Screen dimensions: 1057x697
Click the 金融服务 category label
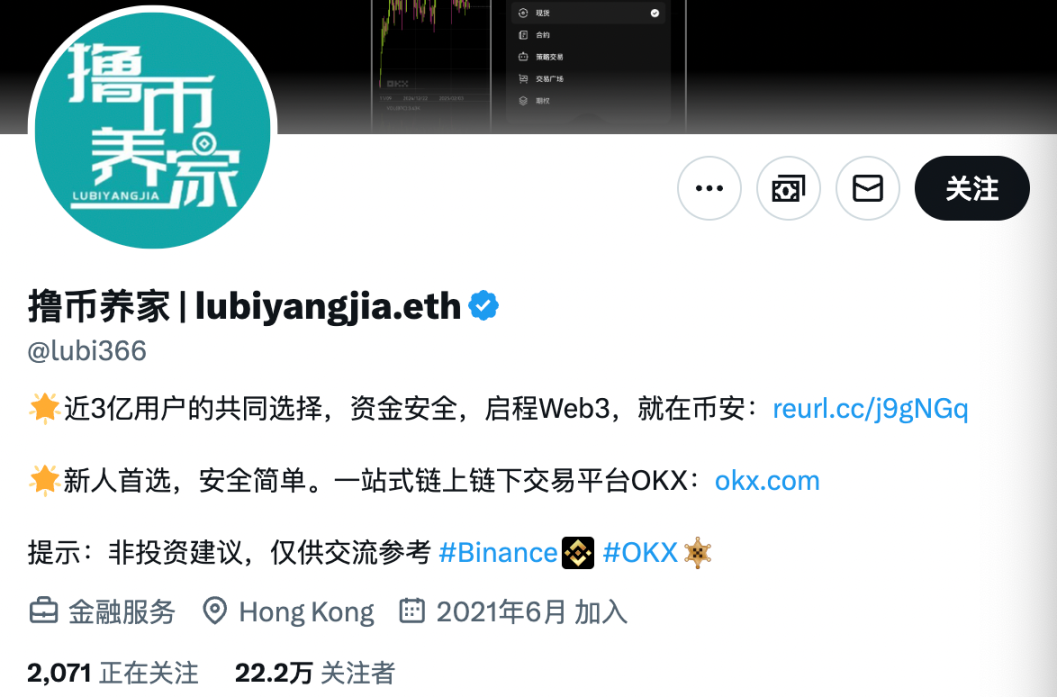click(122, 611)
